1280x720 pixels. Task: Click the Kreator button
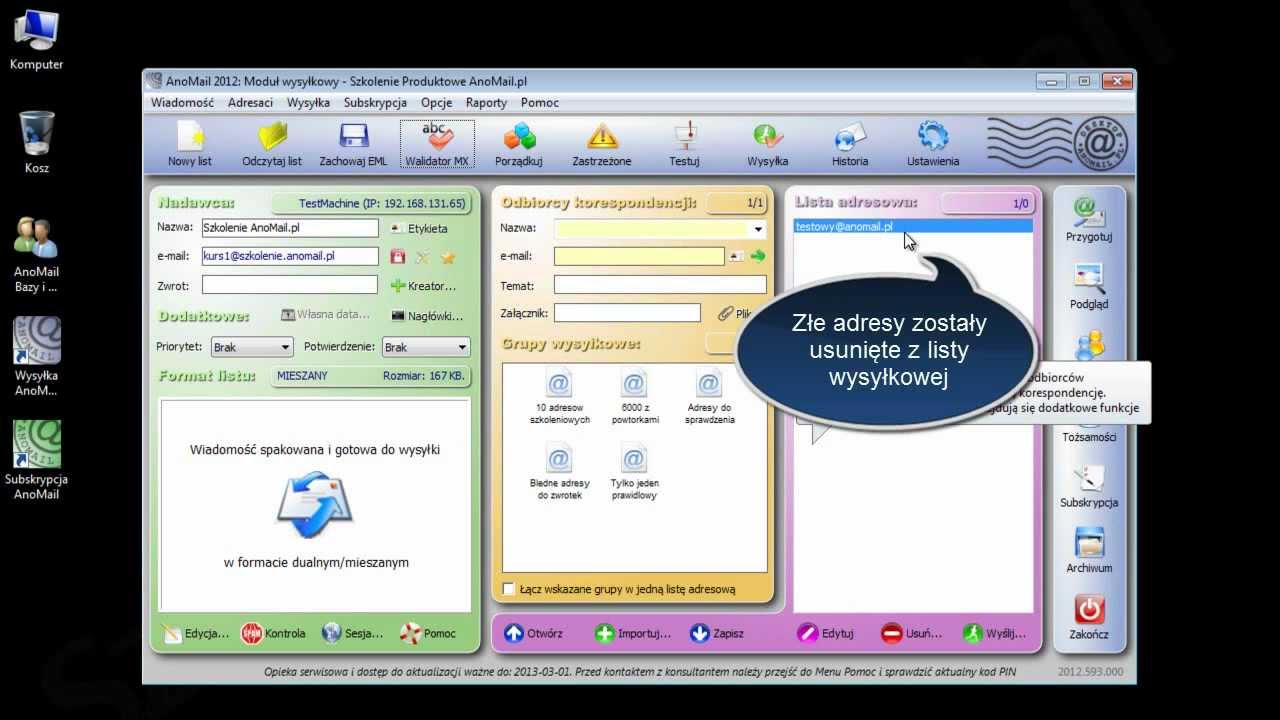tap(424, 286)
